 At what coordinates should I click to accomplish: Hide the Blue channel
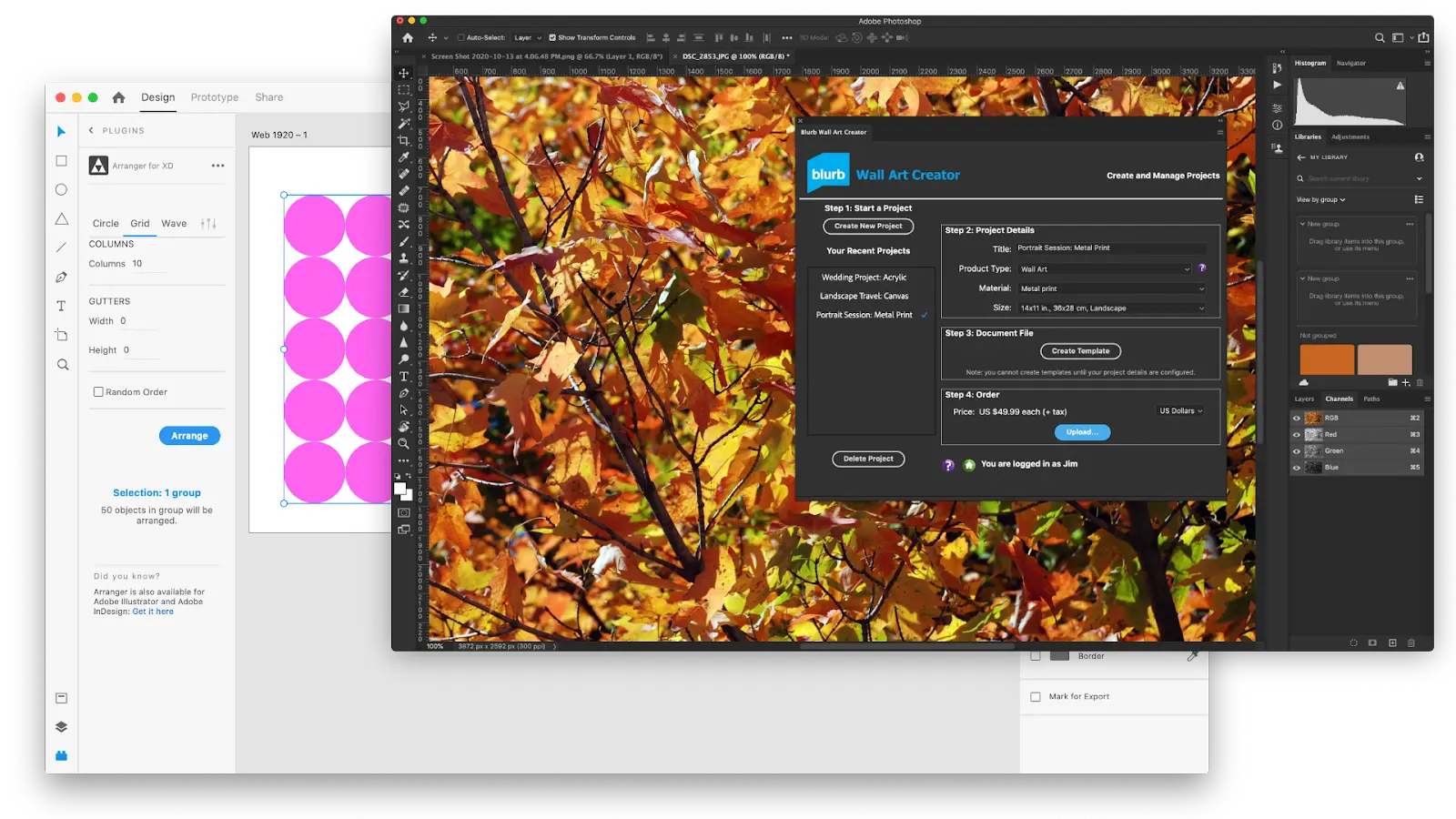coord(1297,467)
